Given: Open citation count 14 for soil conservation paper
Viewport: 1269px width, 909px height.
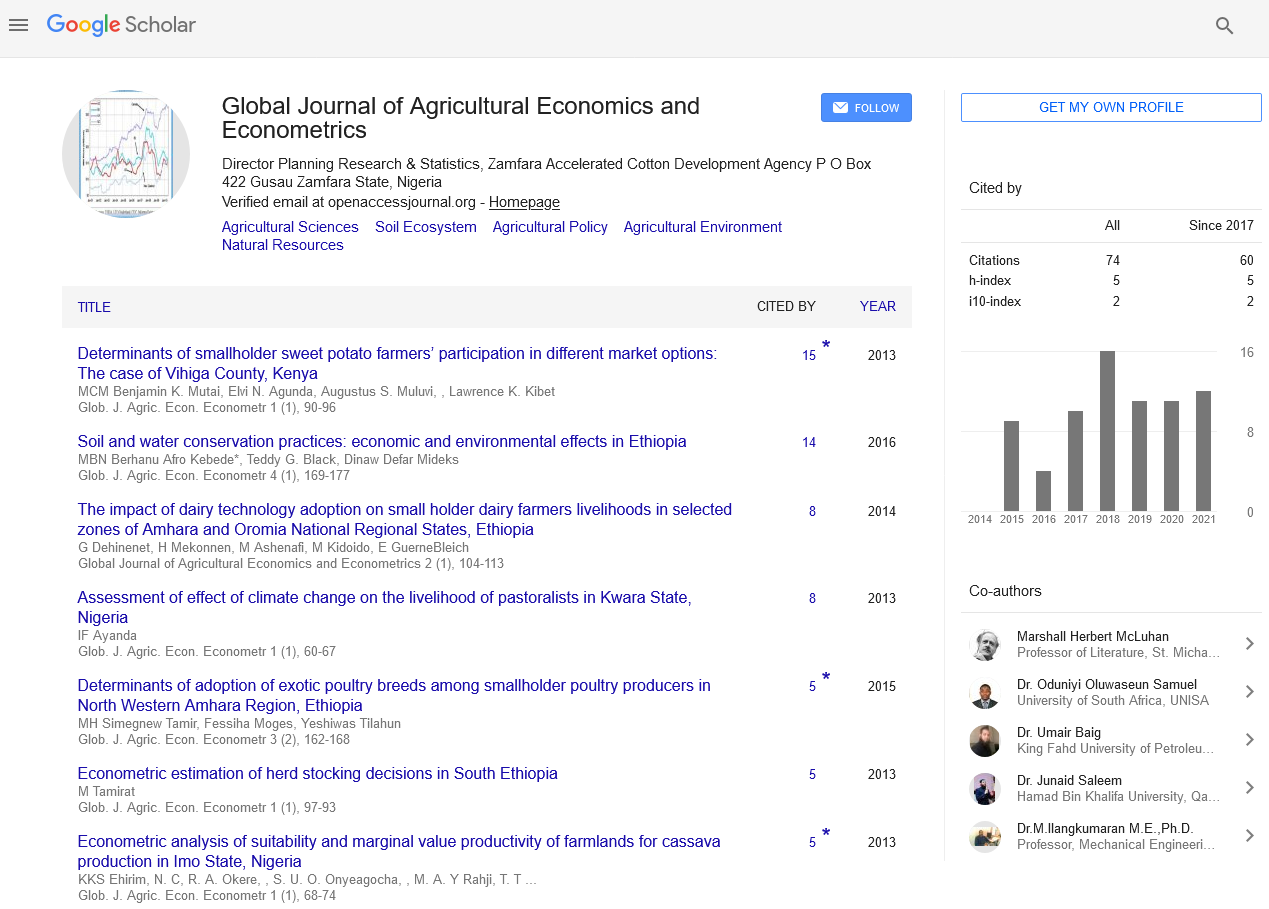Looking at the screenshot, I should tap(809, 443).
